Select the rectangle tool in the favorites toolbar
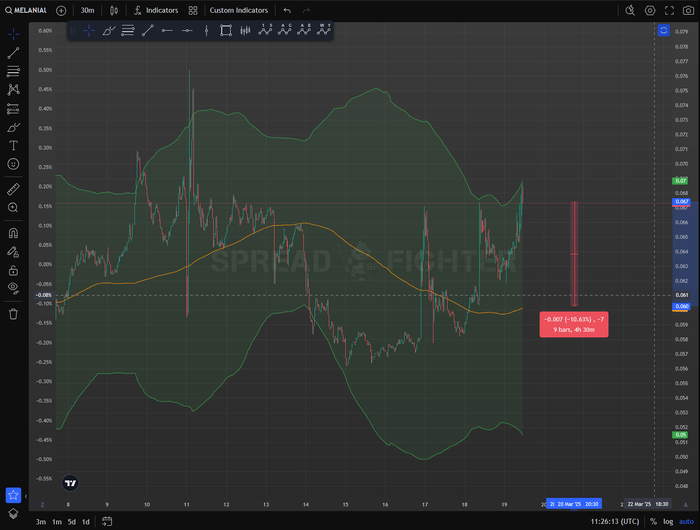The height and width of the screenshot is (530, 700). (x=226, y=30)
